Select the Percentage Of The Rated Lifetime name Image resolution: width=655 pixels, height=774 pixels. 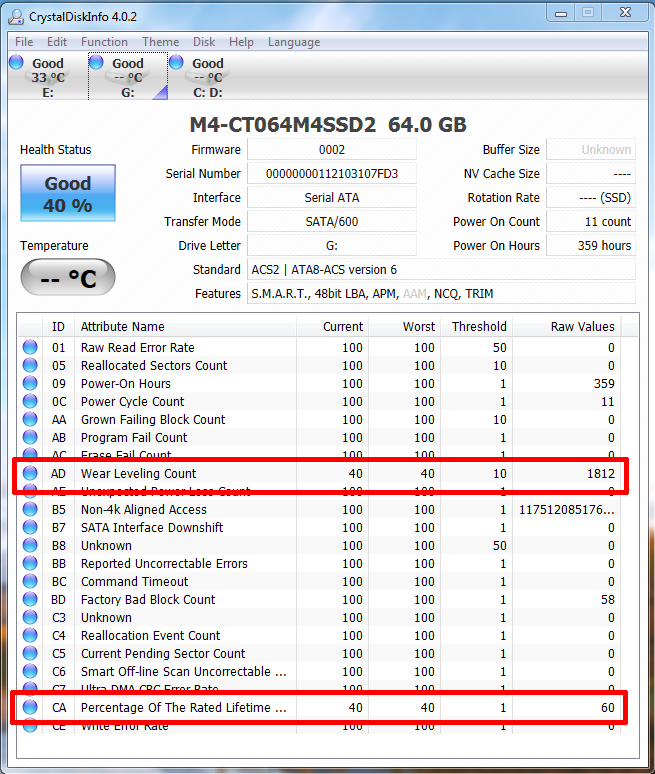click(184, 707)
